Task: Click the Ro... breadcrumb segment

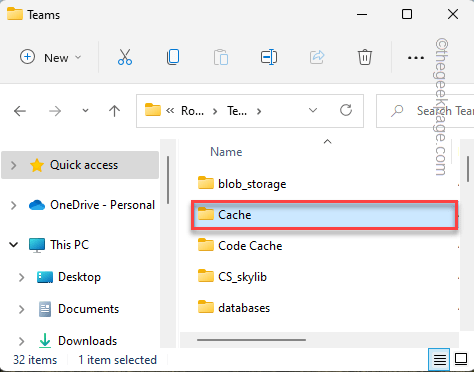Action: tap(192, 111)
